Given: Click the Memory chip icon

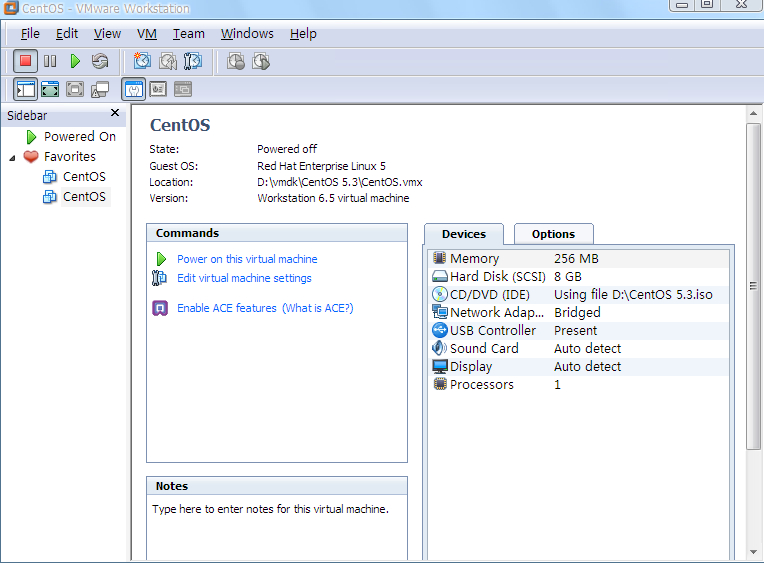Looking at the screenshot, I should pos(439,258).
